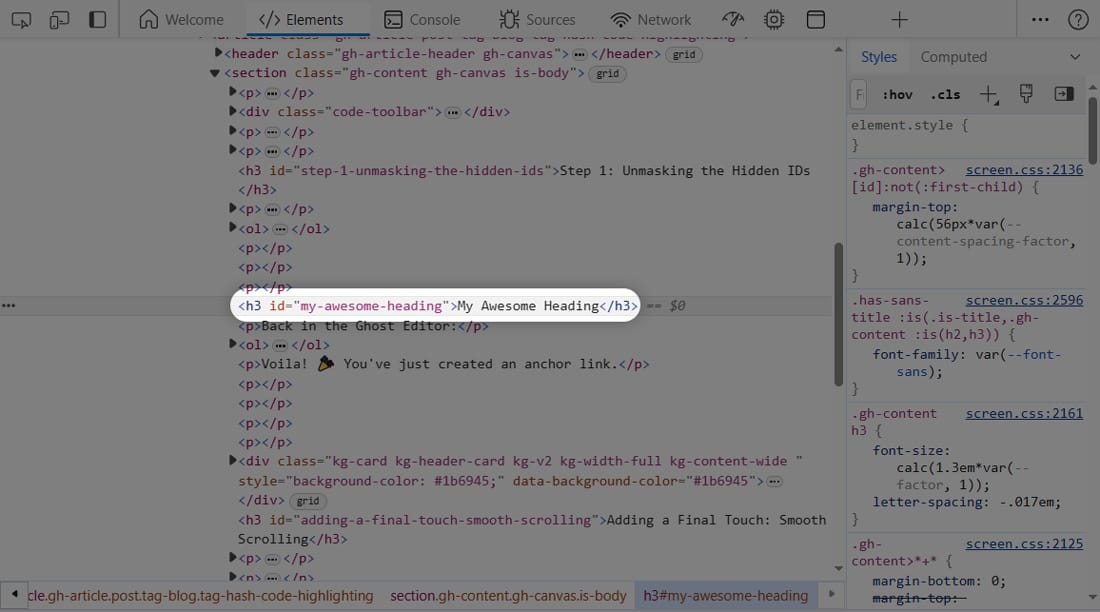Collapse the section gh-content node
Screen dimensions: 1100x612
click(x=215, y=73)
